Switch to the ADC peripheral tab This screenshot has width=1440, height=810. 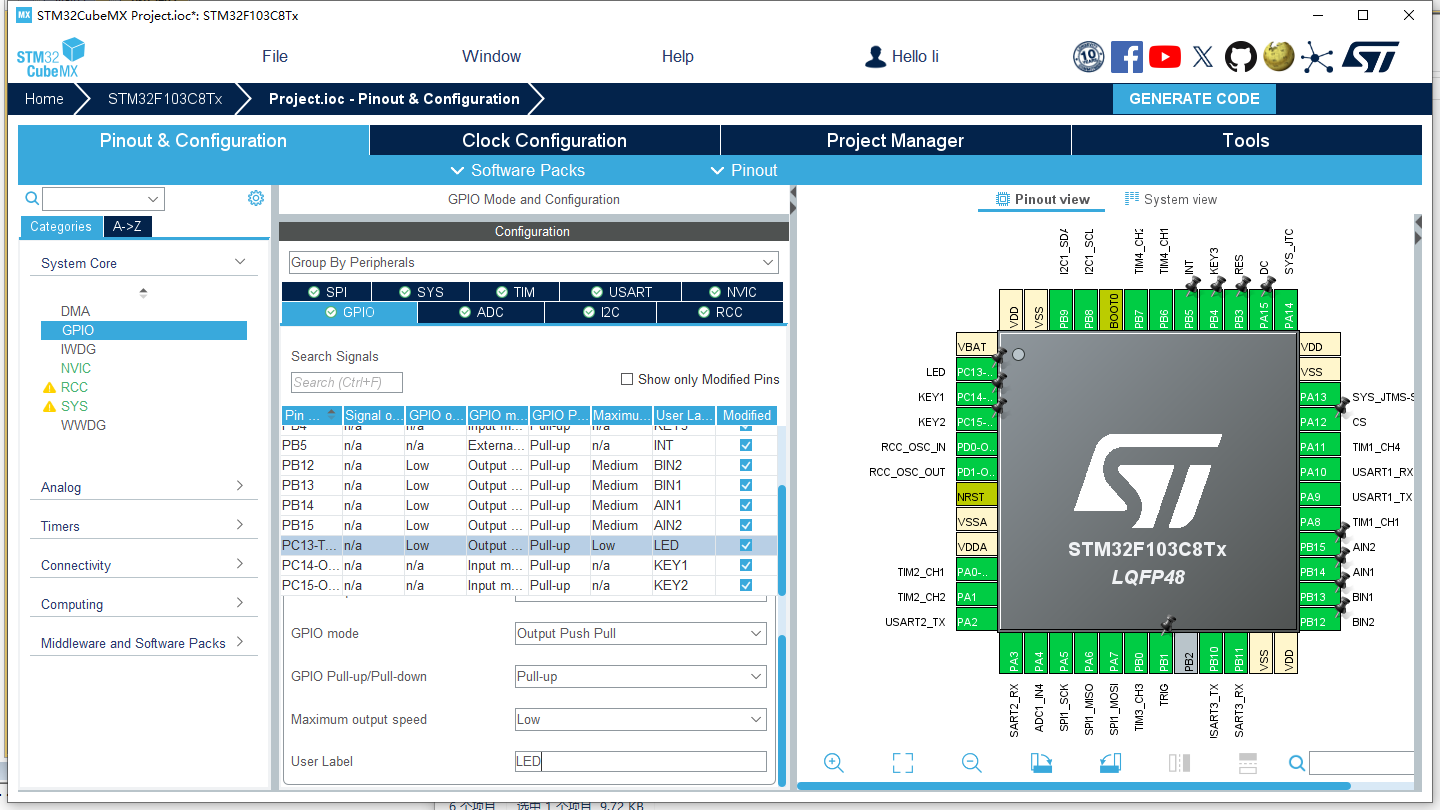pos(481,312)
